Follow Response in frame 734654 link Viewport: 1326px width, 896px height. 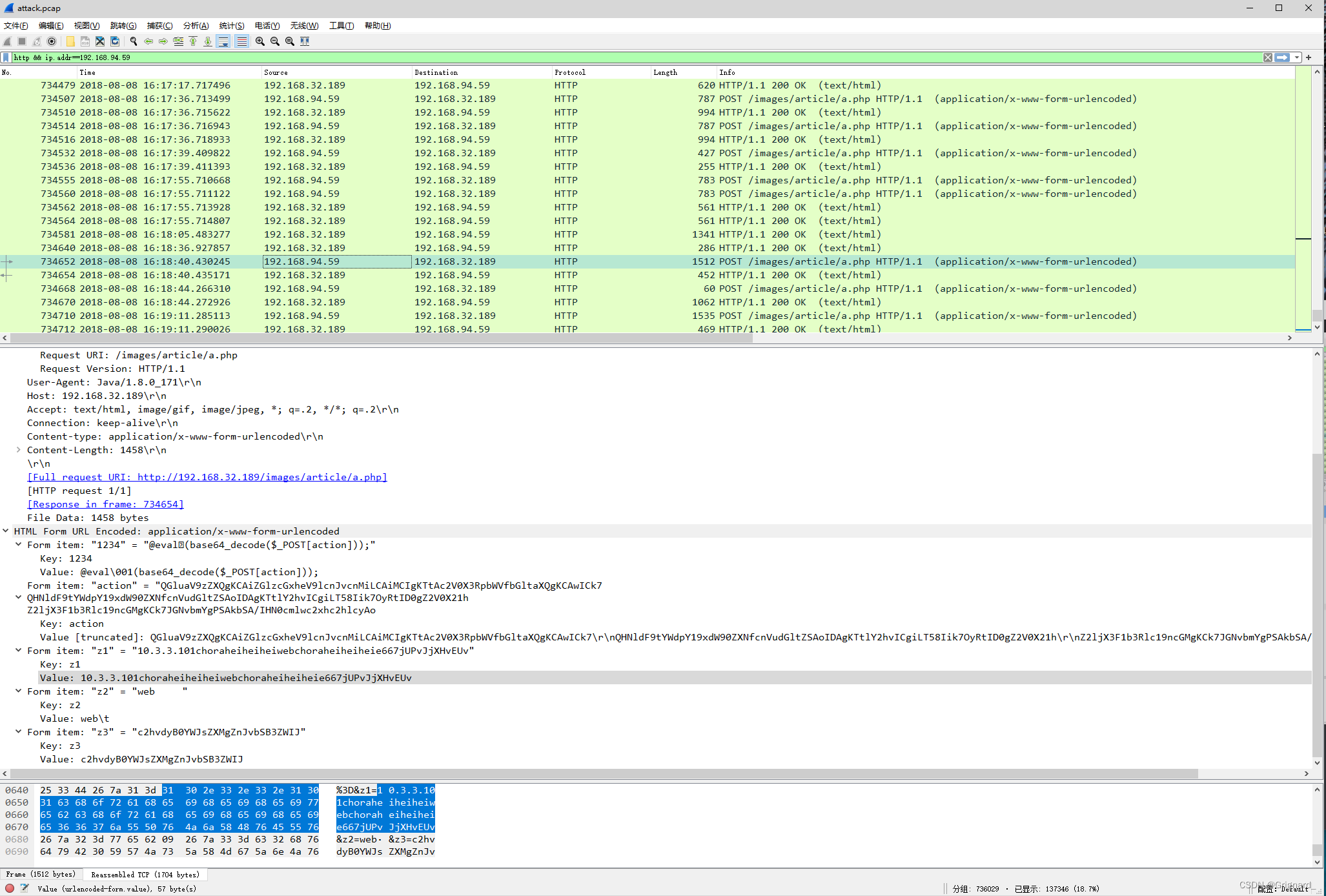[105, 504]
